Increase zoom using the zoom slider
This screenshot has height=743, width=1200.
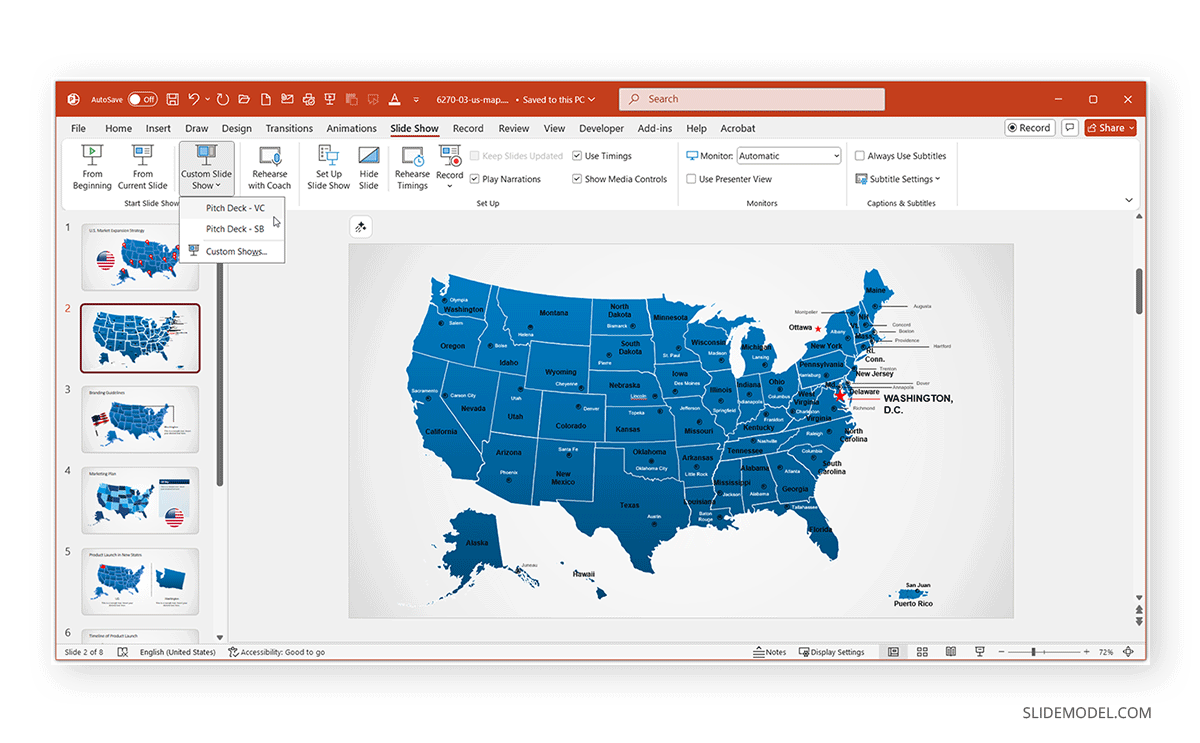[1085, 651]
